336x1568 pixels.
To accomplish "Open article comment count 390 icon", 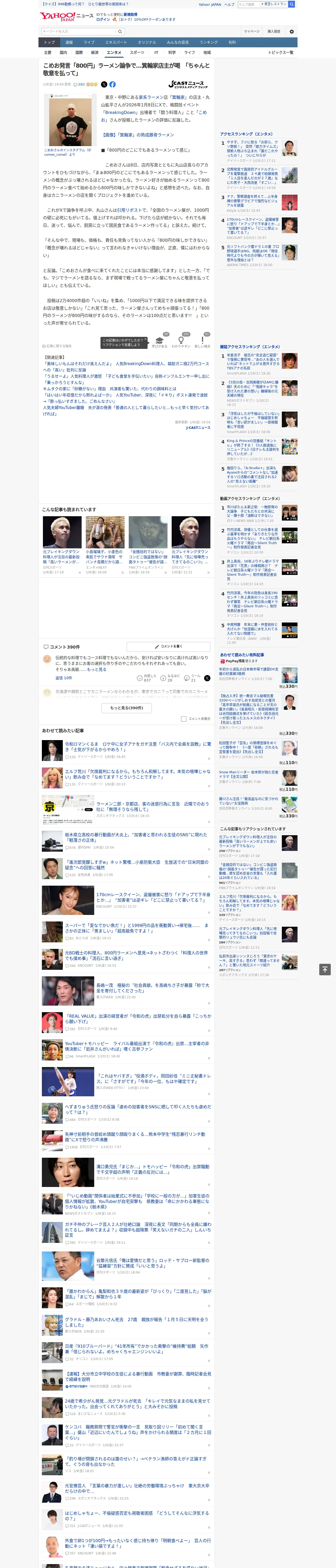I will [79, 85].
